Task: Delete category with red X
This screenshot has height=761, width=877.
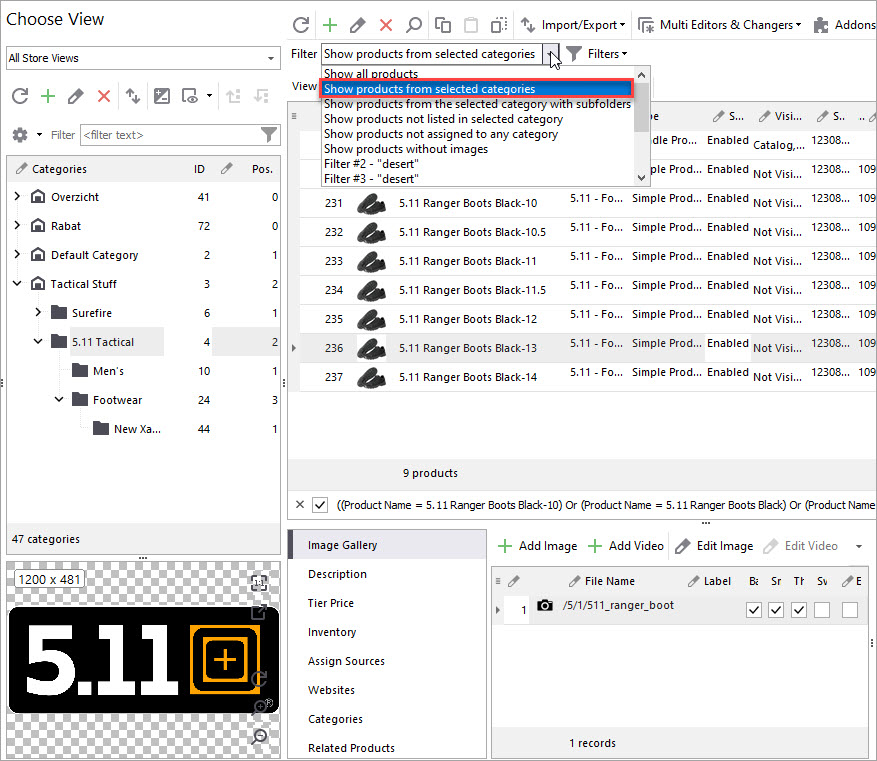Action: point(104,96)
